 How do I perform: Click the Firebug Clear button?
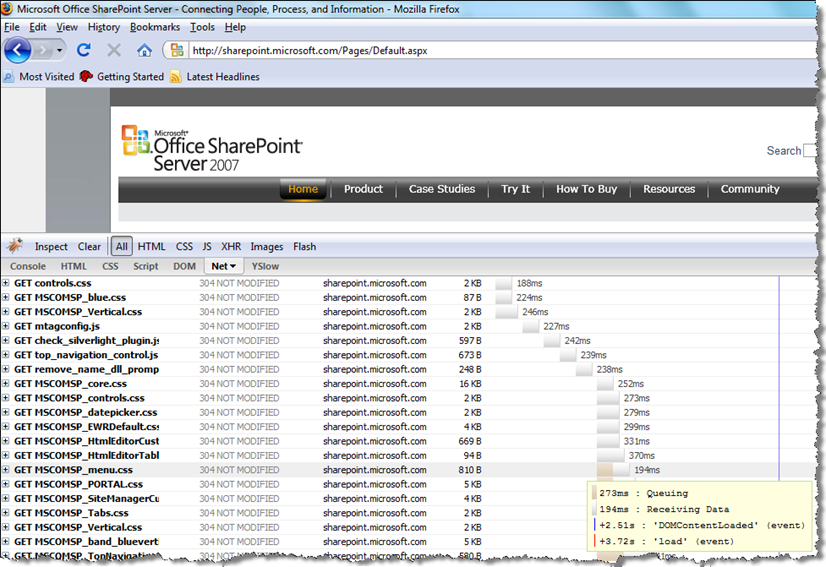[89, 247]
